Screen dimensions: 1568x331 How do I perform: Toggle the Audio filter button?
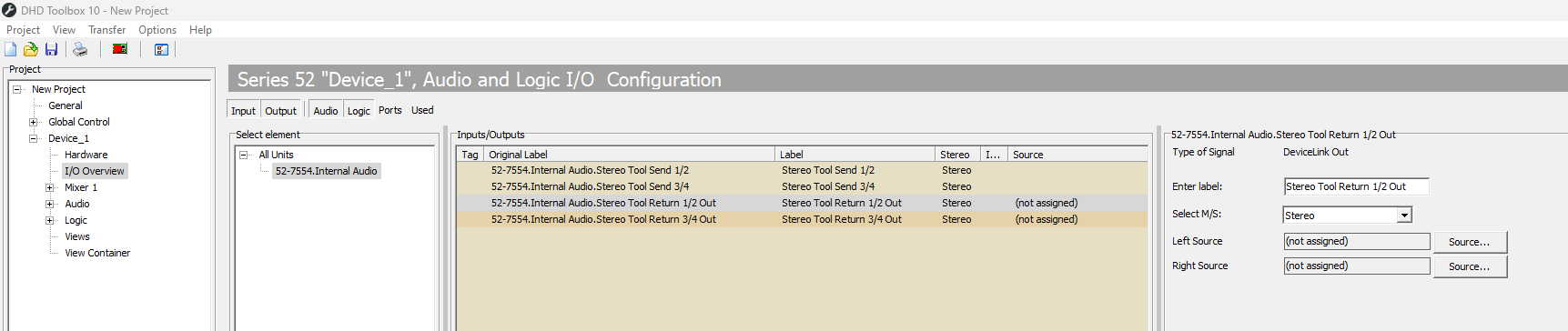tap(326, 110)
